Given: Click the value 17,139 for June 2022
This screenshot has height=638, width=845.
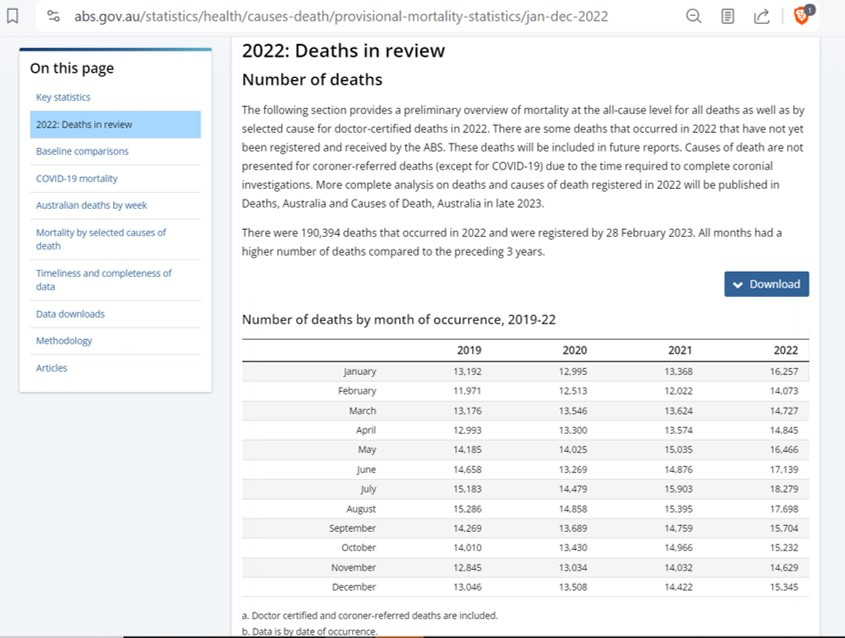Looking at the screenshot, I should pyautogui.click(x=784, y=469).
